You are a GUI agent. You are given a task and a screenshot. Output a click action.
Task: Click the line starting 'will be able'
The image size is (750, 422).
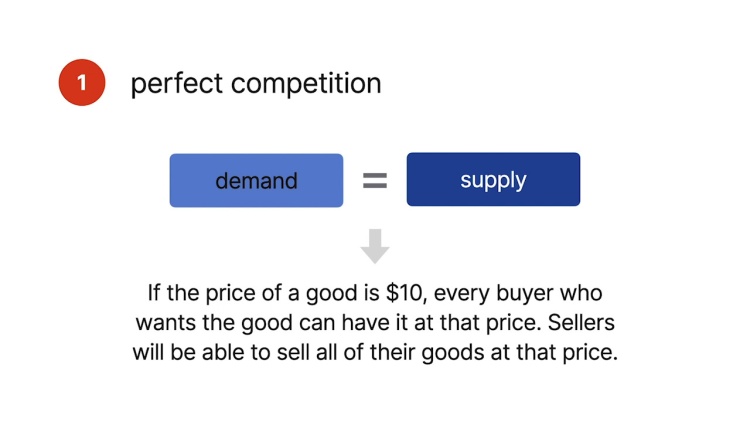[375, 353]
